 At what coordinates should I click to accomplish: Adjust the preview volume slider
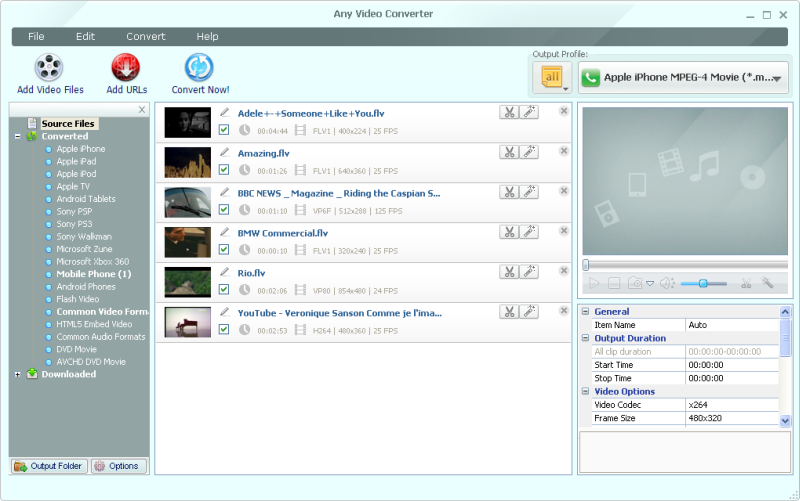705,283
